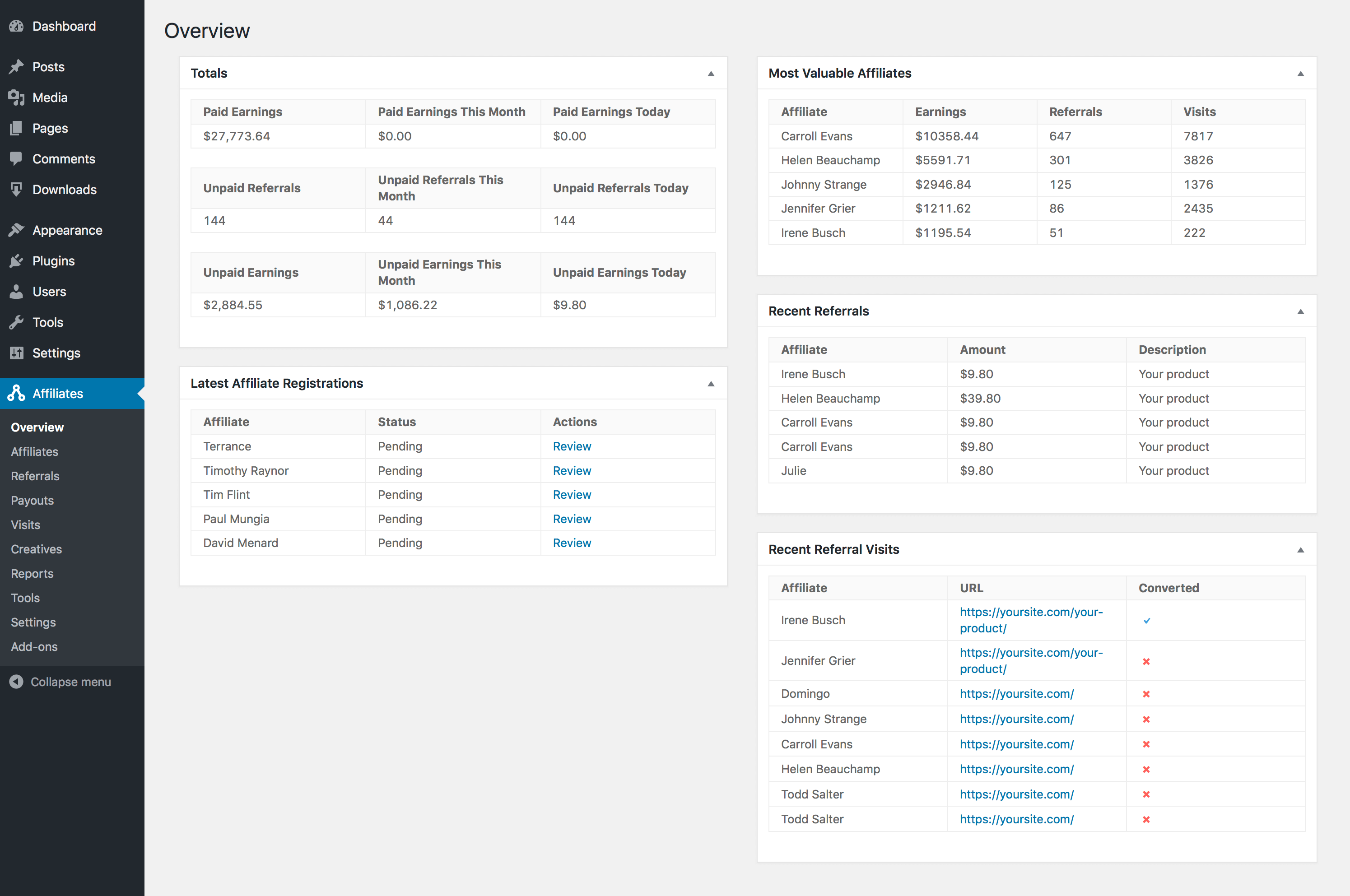Click Review link for David Menard
Screen dimensions: 1350x896
click(x=572, y=543)
